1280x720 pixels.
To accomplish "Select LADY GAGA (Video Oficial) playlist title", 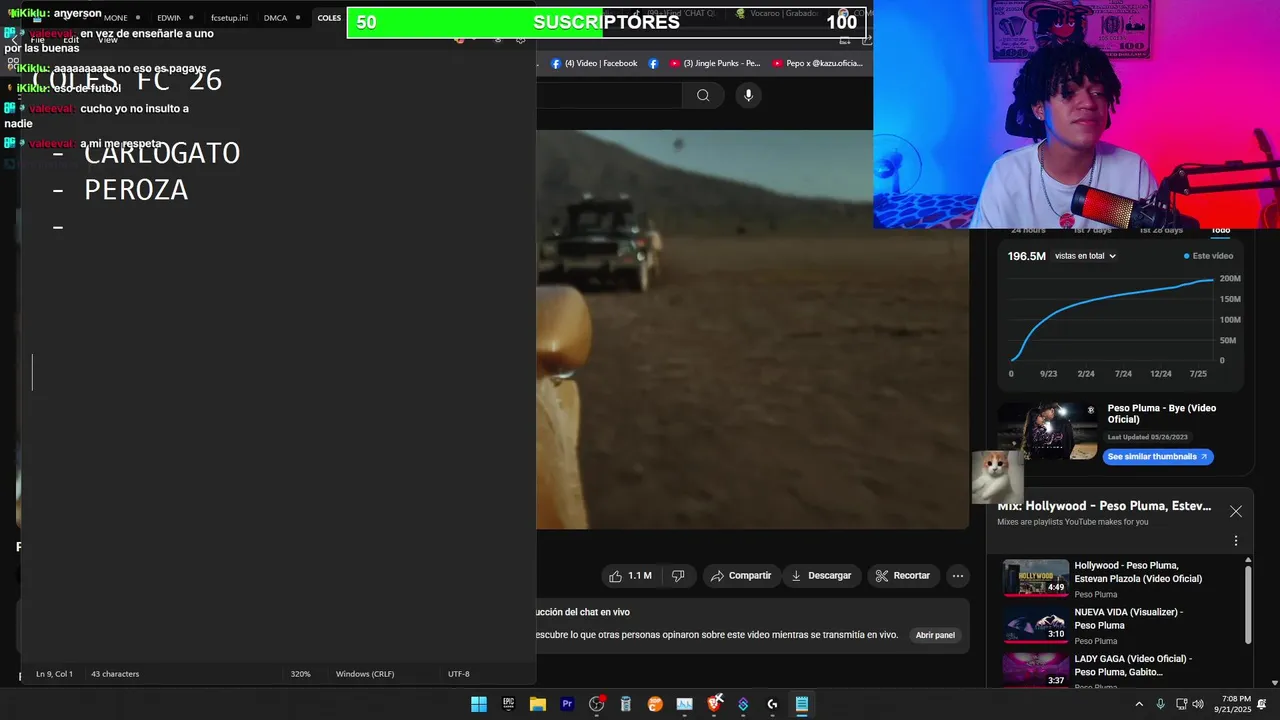I will tap(1133, 665).
